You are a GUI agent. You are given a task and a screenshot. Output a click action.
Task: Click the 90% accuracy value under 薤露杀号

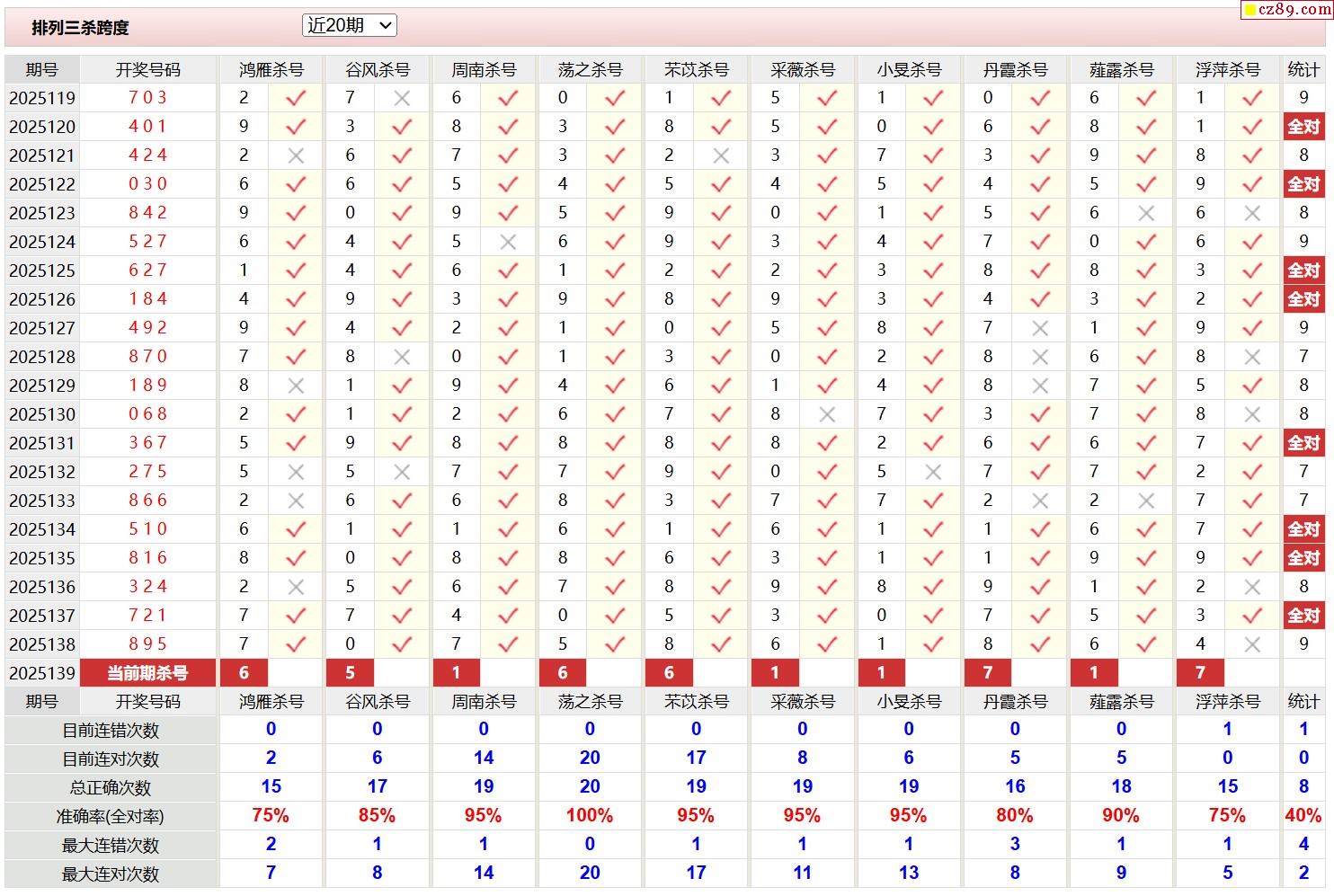pyautogui.click(x=1121, y=816)
